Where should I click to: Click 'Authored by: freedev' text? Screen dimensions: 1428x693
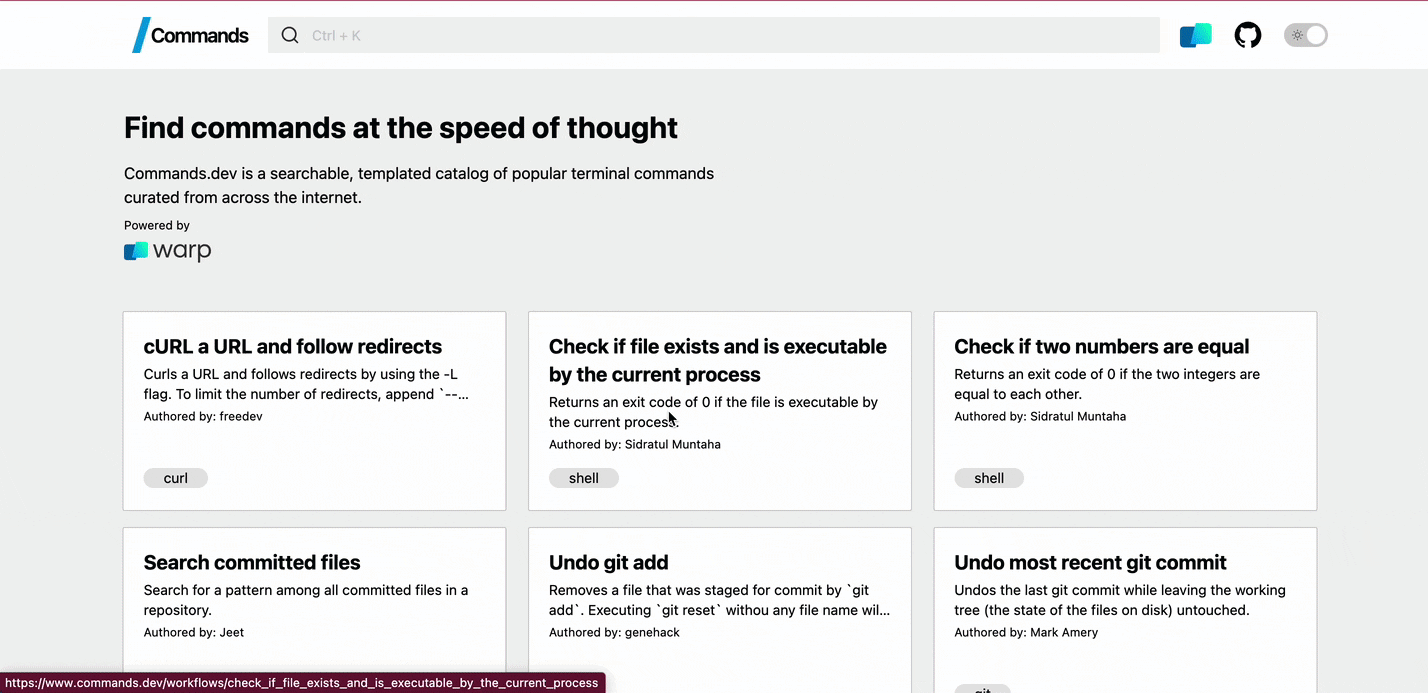(203, 416)
